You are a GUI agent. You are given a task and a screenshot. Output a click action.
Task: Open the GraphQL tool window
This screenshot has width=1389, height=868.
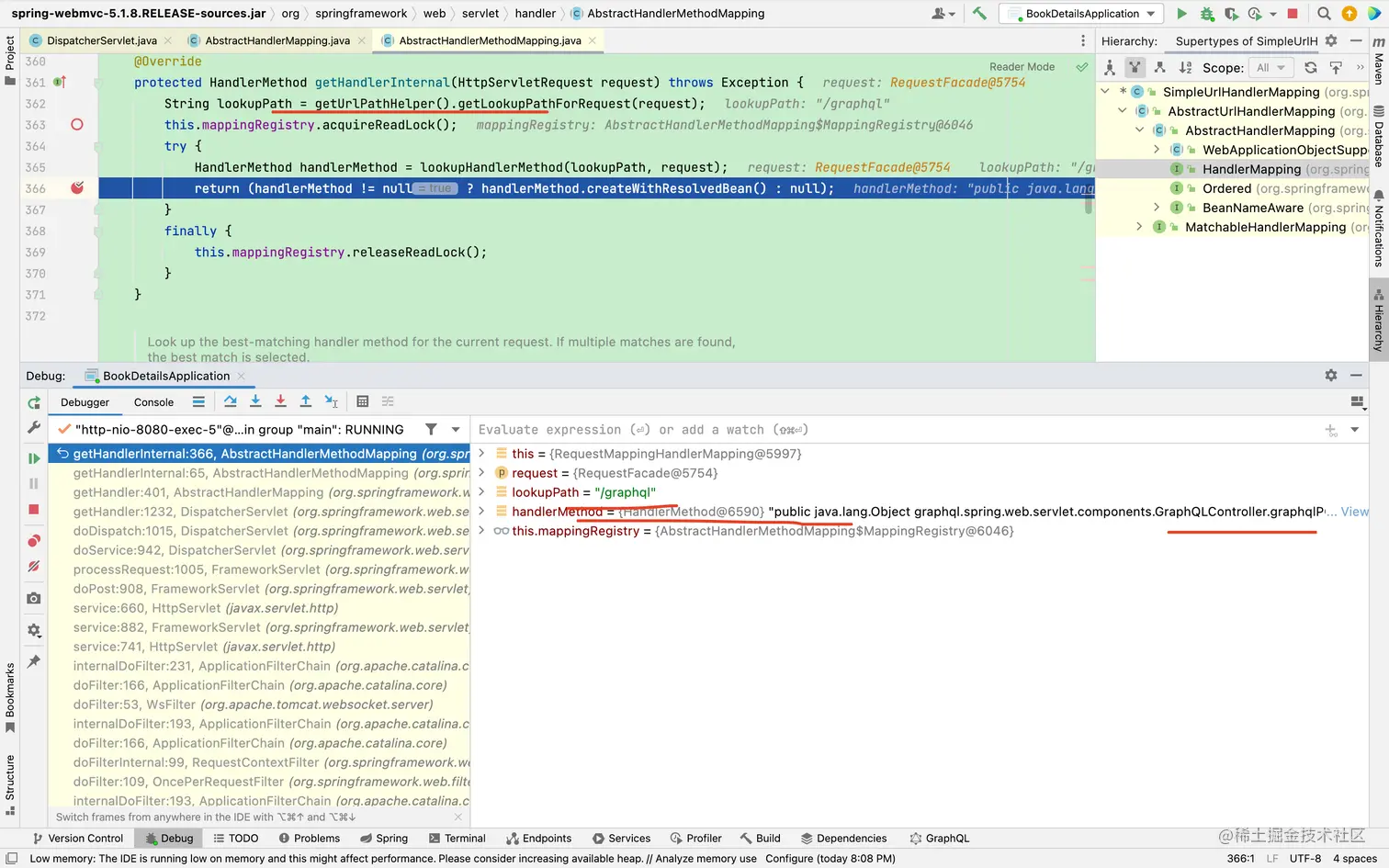[x=939, y=838]
